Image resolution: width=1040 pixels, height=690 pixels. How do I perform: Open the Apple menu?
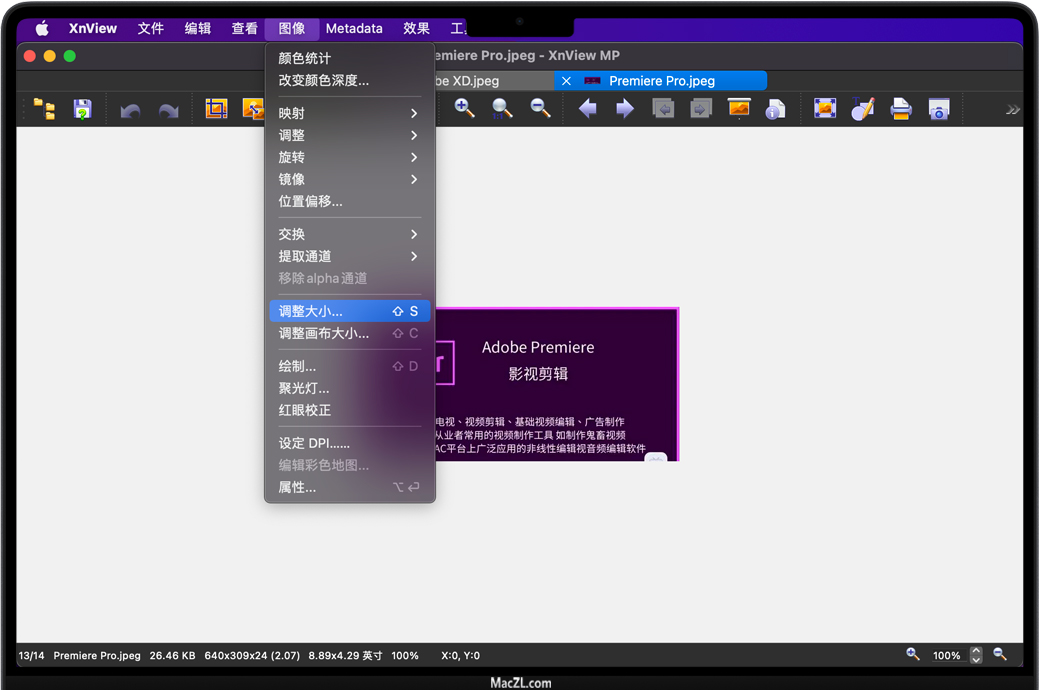pyautogui.click(x=42, y=28)
